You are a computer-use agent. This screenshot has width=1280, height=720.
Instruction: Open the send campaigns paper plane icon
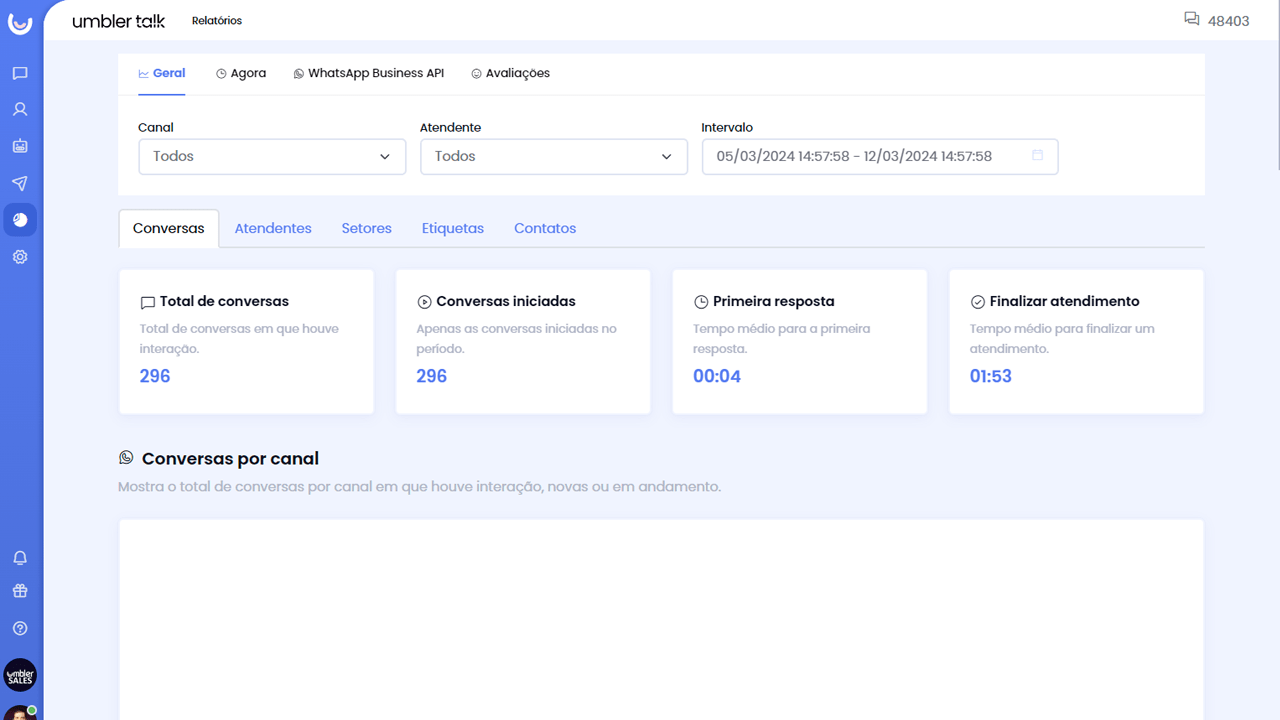coord(20,183)
